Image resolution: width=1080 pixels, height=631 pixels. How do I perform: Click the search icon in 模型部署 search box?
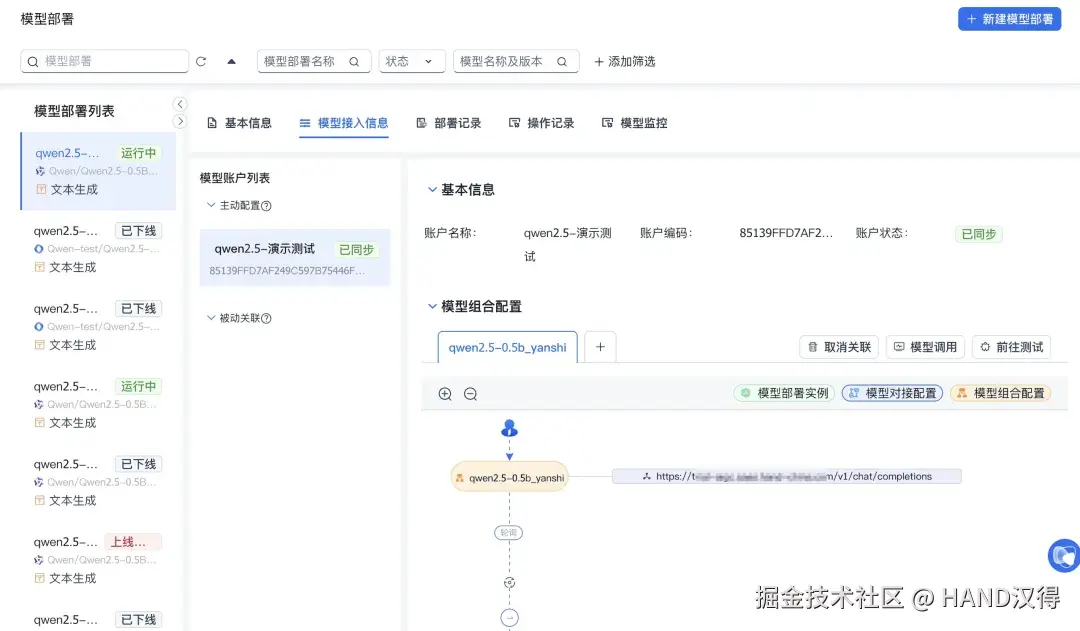[x=32, y=61]
